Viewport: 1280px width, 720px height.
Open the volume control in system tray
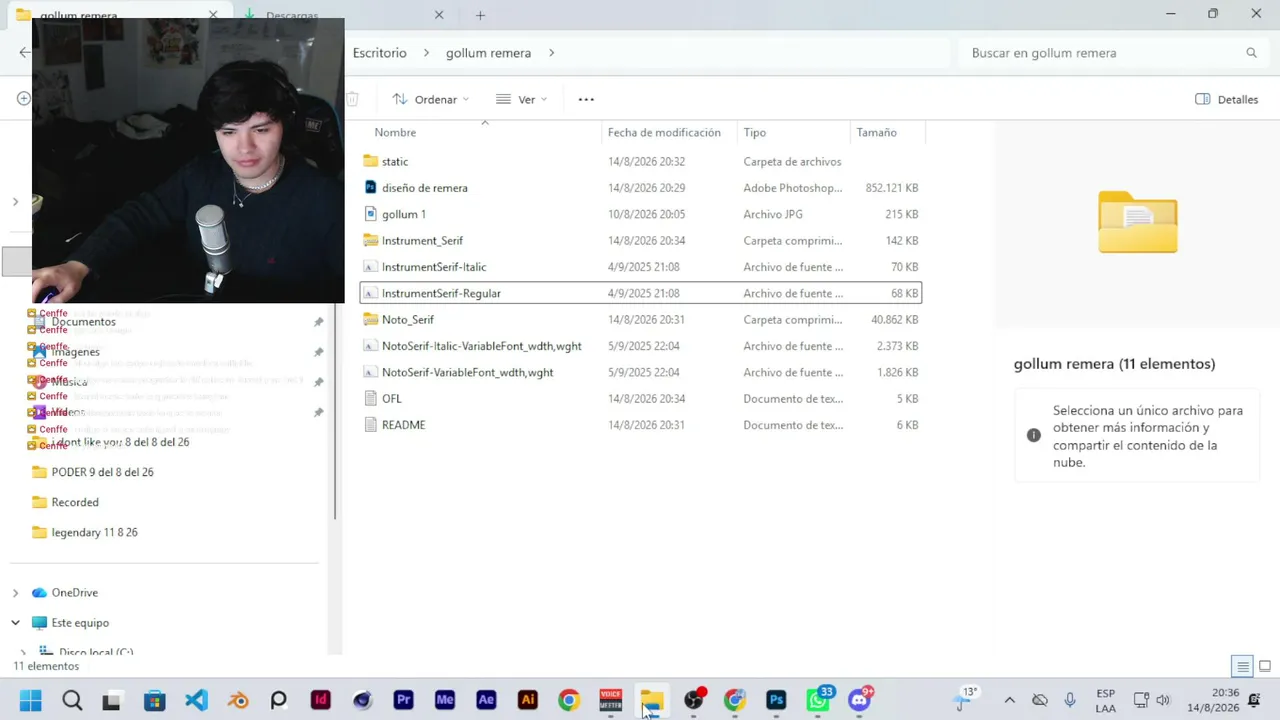pos(1163,700)
